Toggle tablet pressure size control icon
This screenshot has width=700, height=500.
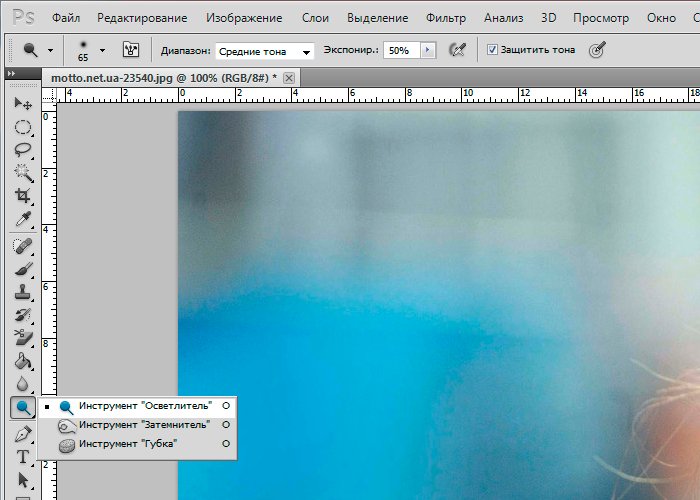pos(597,49)
